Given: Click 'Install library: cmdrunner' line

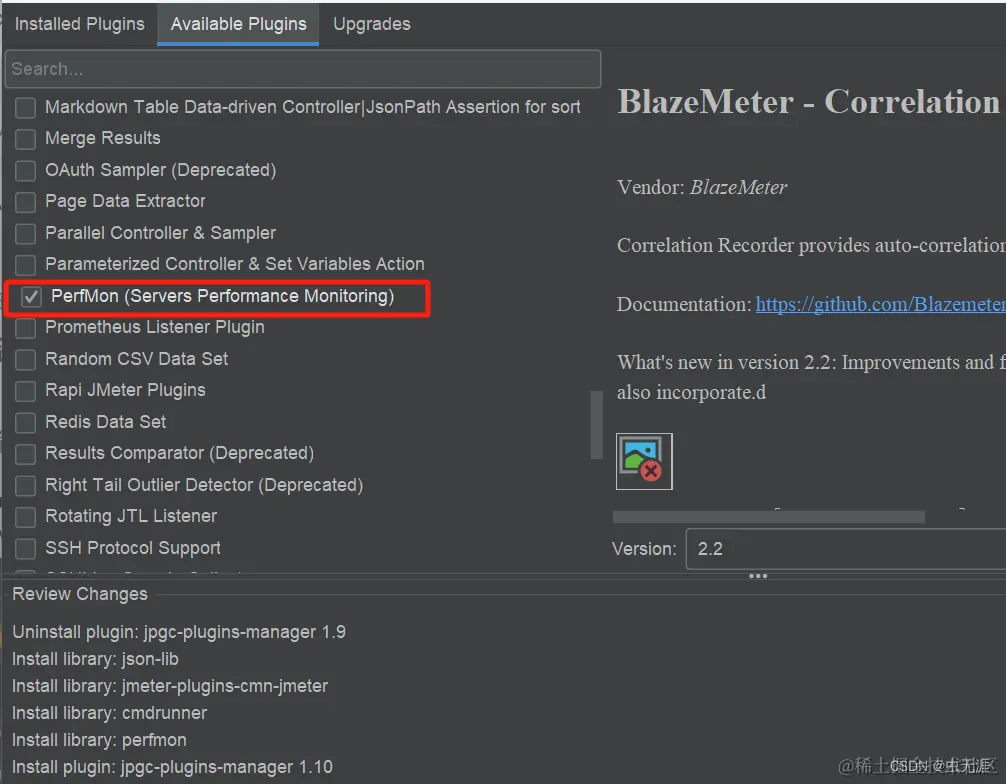Looking at the screenshot, I should pos(110,713).
